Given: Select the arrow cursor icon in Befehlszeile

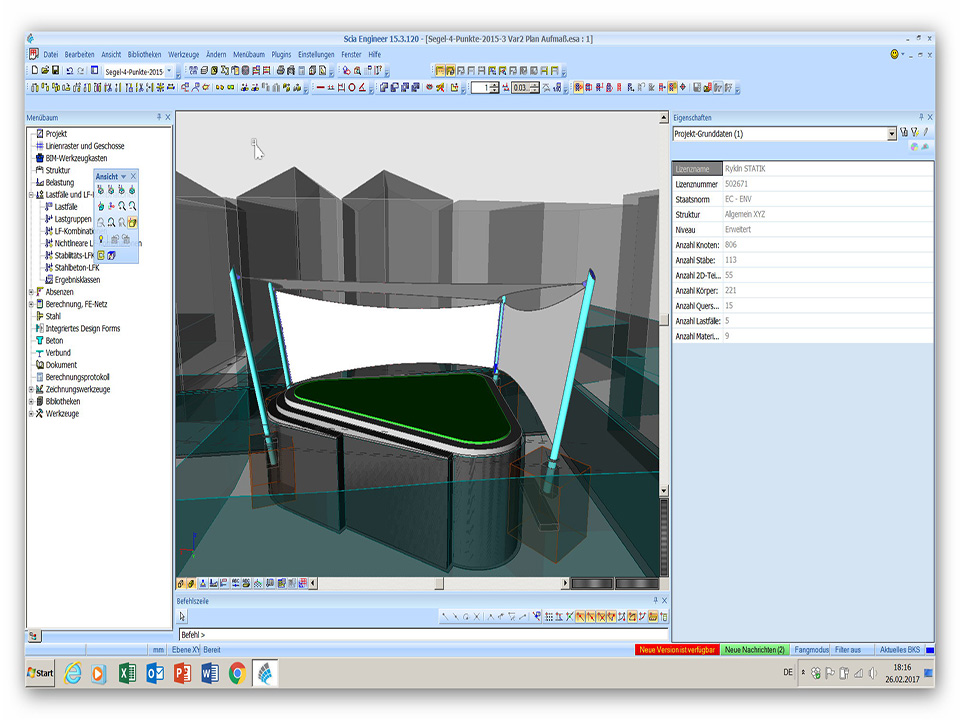Looking at the screenshot, I should click(x=182, y=617).
